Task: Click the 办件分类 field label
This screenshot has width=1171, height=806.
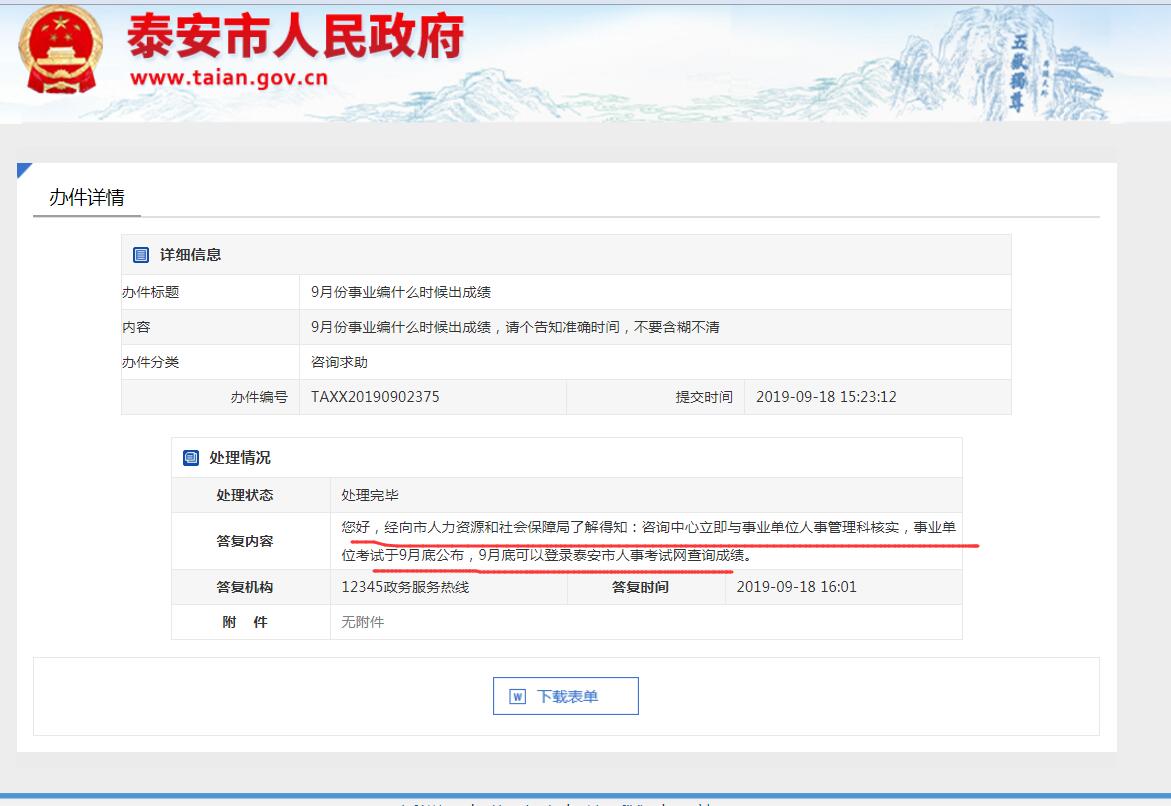Action: 151,362
